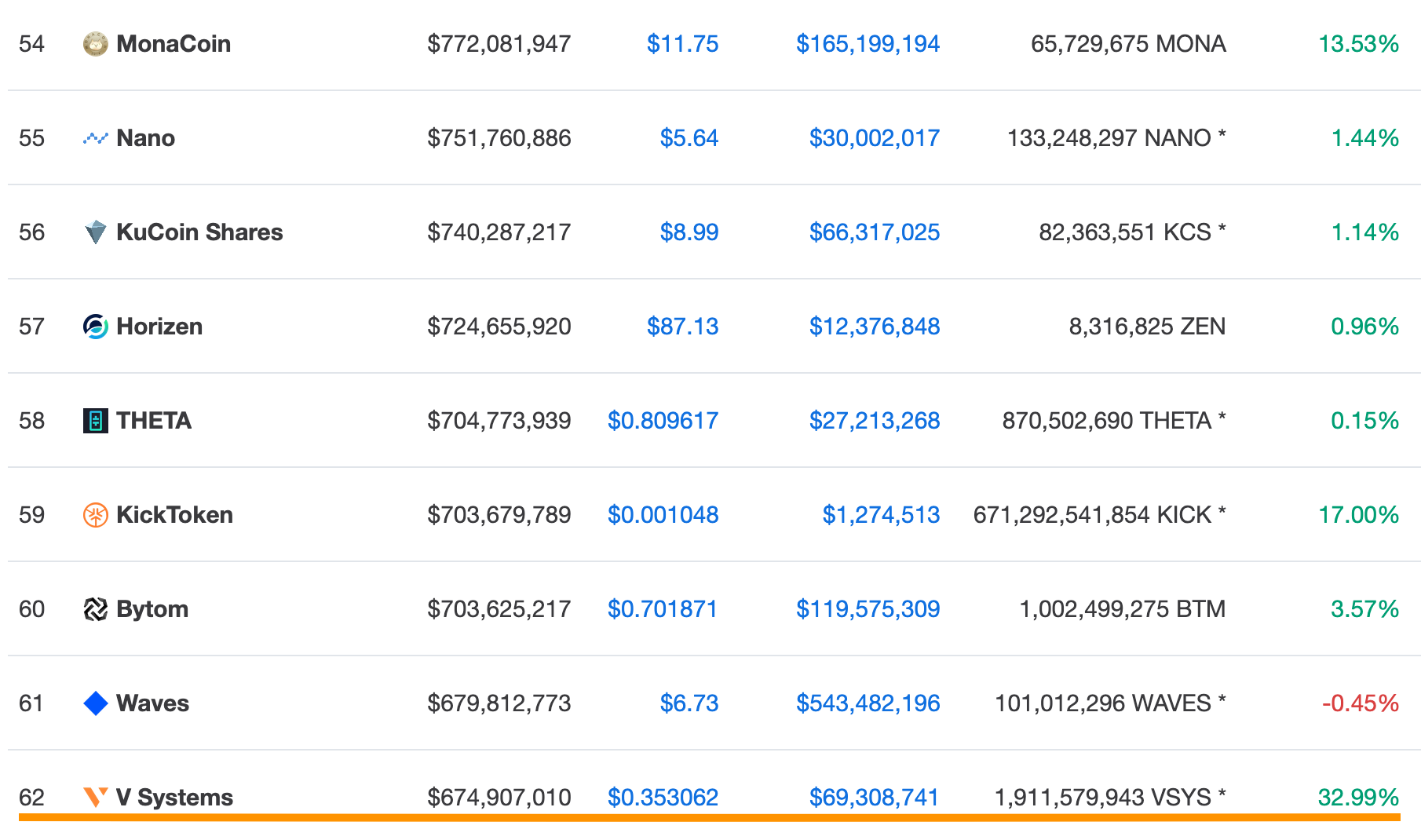1421x840 pixels.
Task: Click KickToken volume $1,274,513
Action: pyautogui.click(x=881, y=515)
